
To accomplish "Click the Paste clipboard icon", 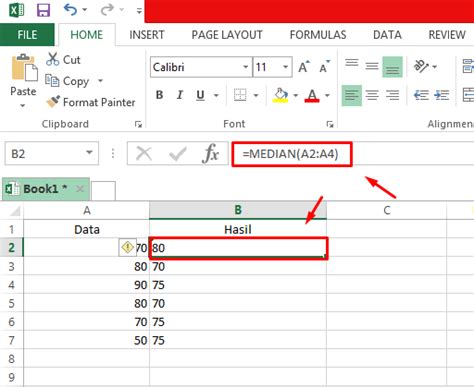I will click(24, 68).
